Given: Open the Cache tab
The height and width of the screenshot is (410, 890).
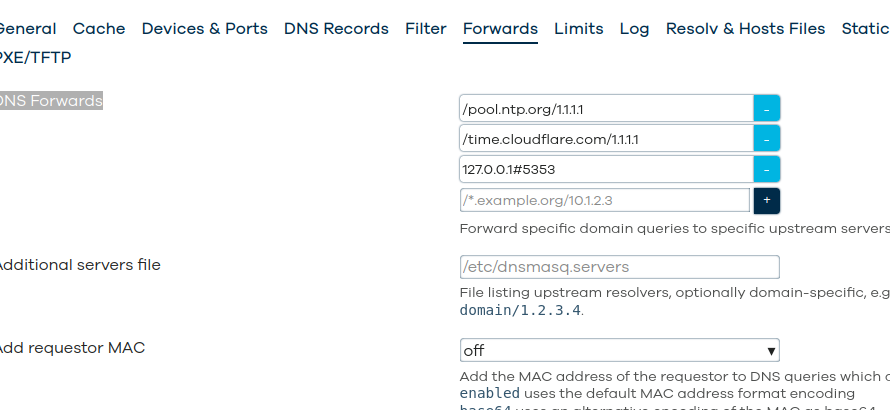Looking at the screenshot, I should [99, 28].
